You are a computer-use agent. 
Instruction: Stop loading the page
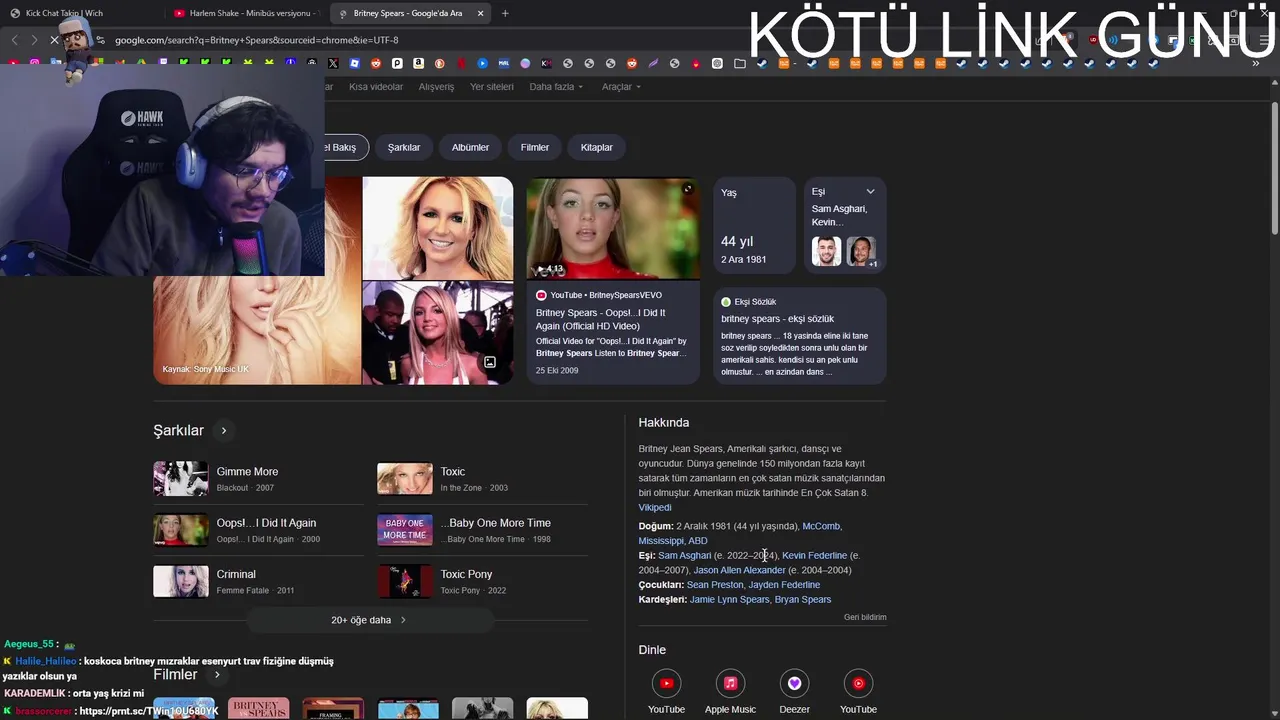point(54,40)
